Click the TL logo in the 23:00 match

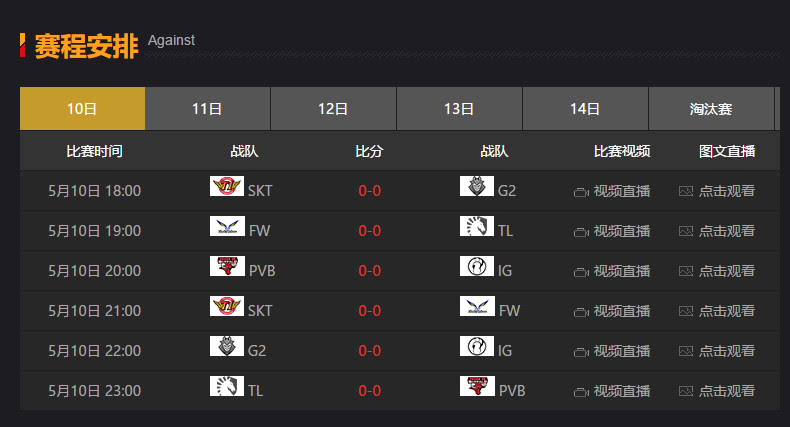click(x=227, y=386)
